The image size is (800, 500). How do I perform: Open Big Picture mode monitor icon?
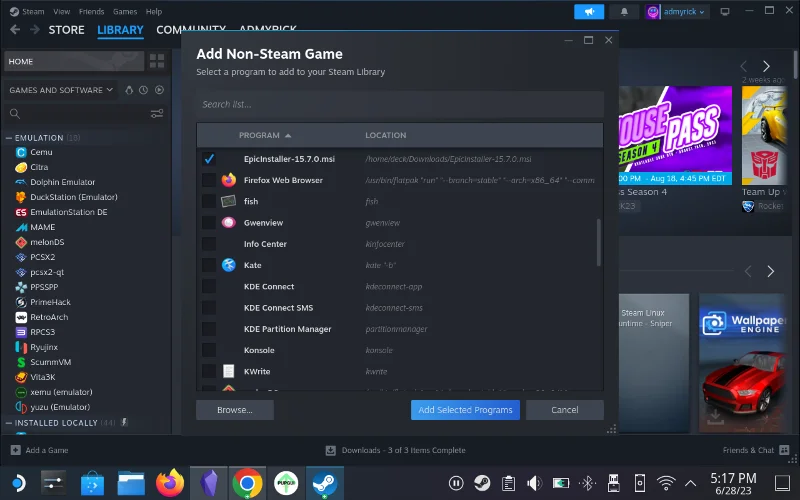click(x=724, y=11)
